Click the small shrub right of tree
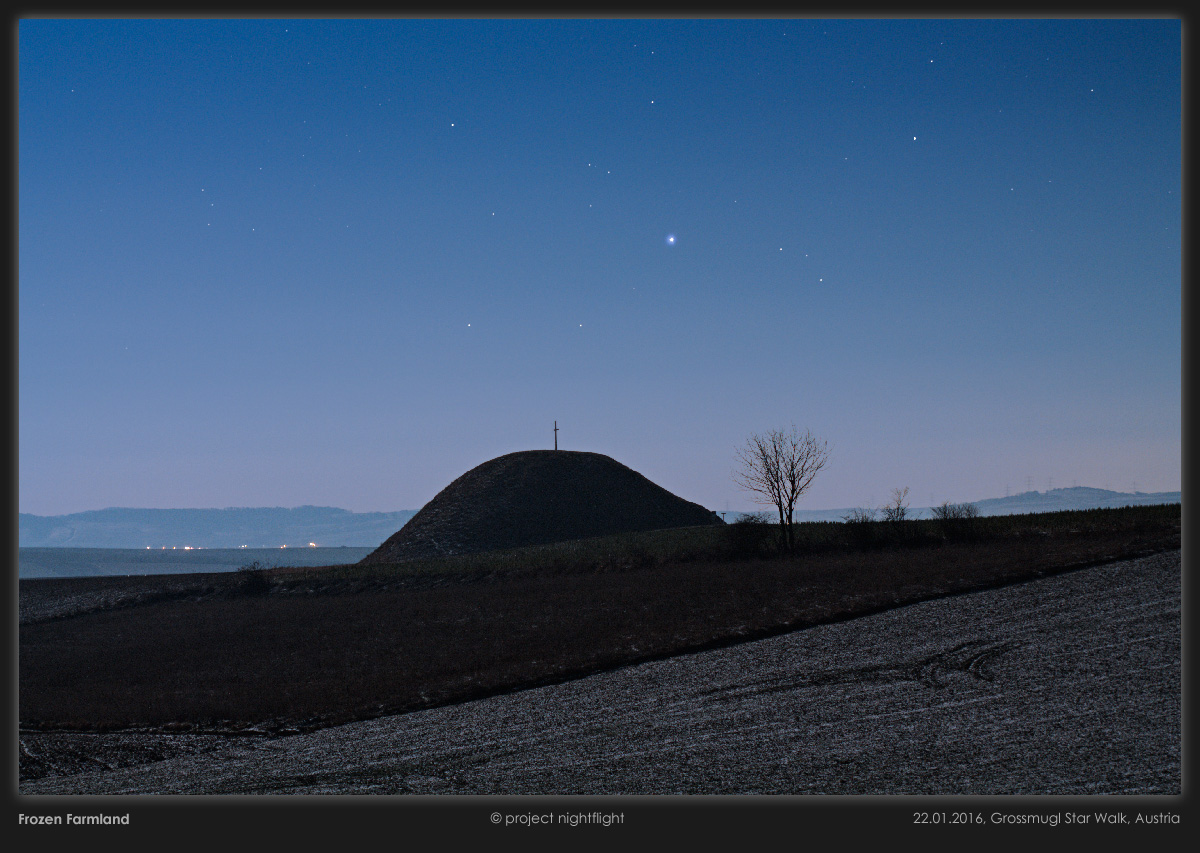Image resolution: width=1200 pixels, height=853 pixels. point(896,506)
